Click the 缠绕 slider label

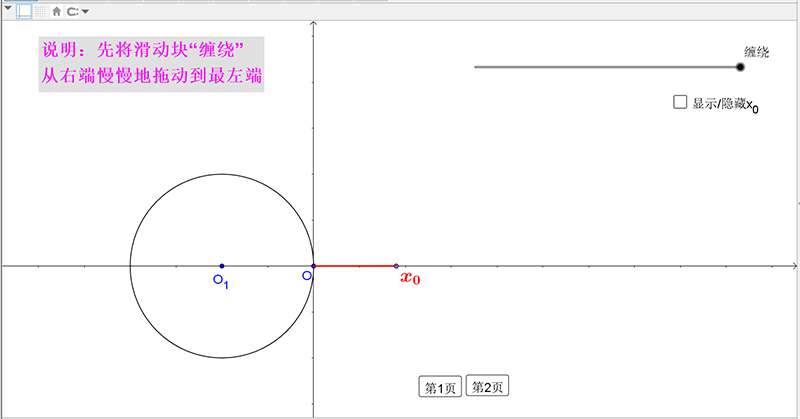point(756,52)
